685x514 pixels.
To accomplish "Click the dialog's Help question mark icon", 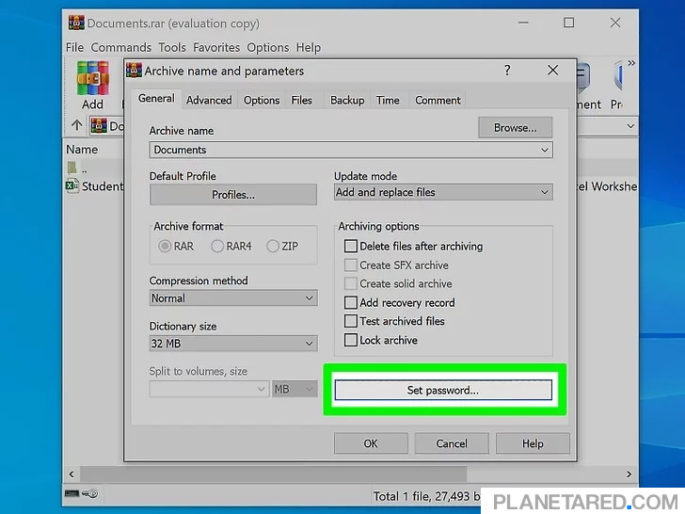I will tap(507, 71).
